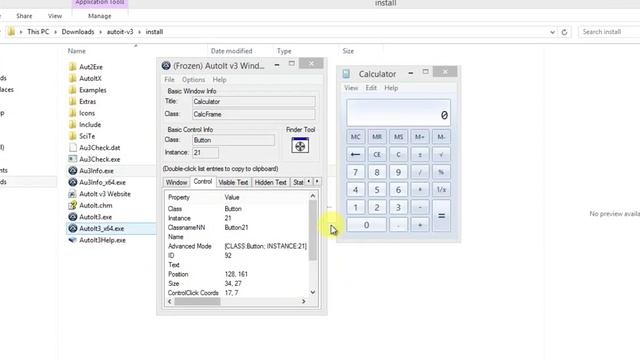Open Help menu in AutoIt Window Info

219,80
